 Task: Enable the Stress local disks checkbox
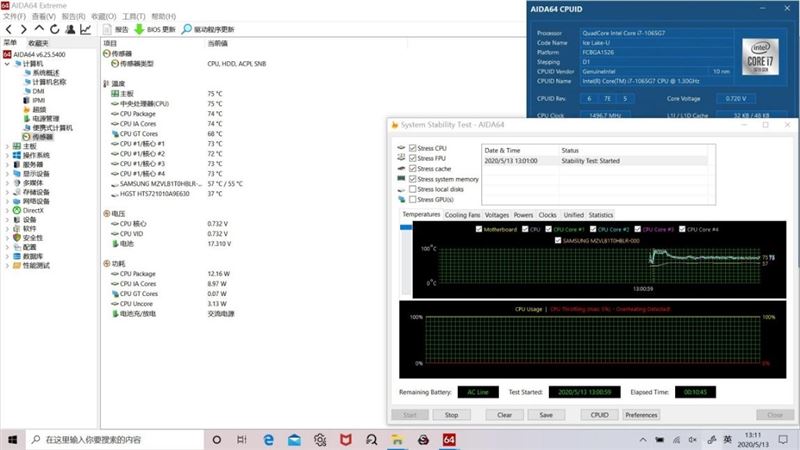(413, 189)
